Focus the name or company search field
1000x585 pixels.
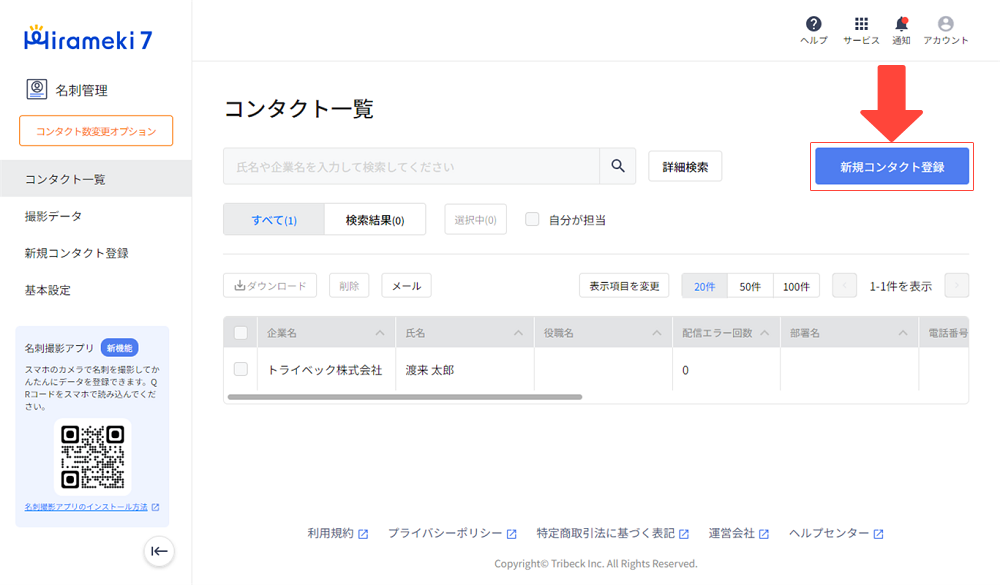pos(411,167)
